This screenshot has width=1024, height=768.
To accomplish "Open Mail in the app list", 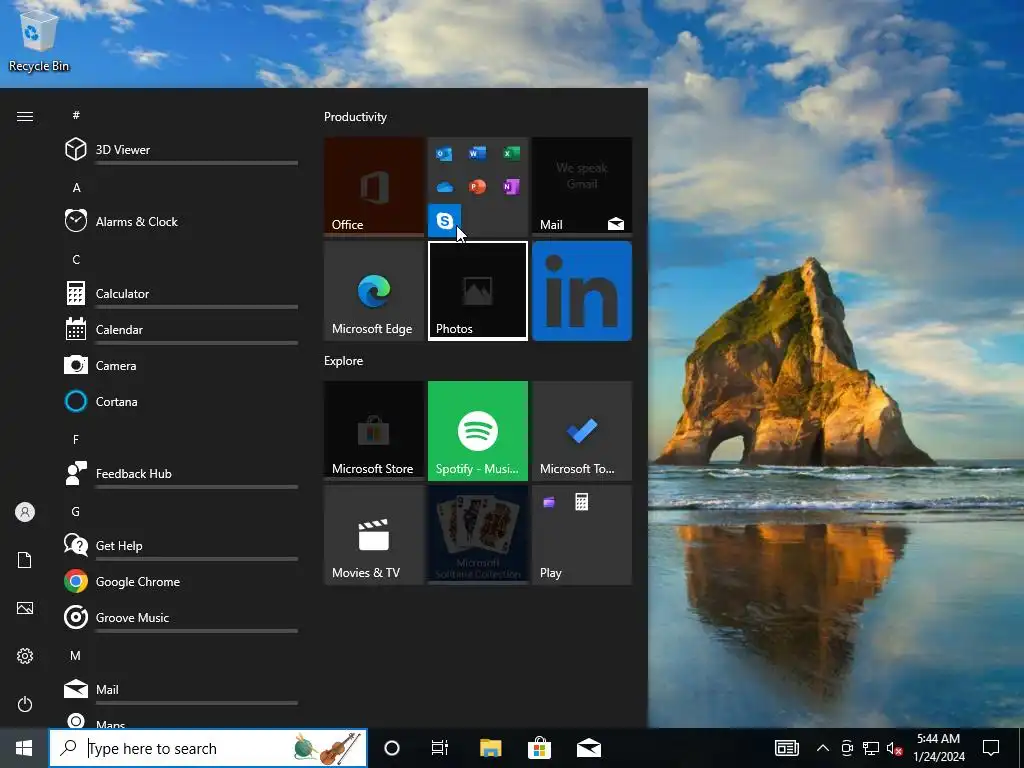I will pos(181,689).
